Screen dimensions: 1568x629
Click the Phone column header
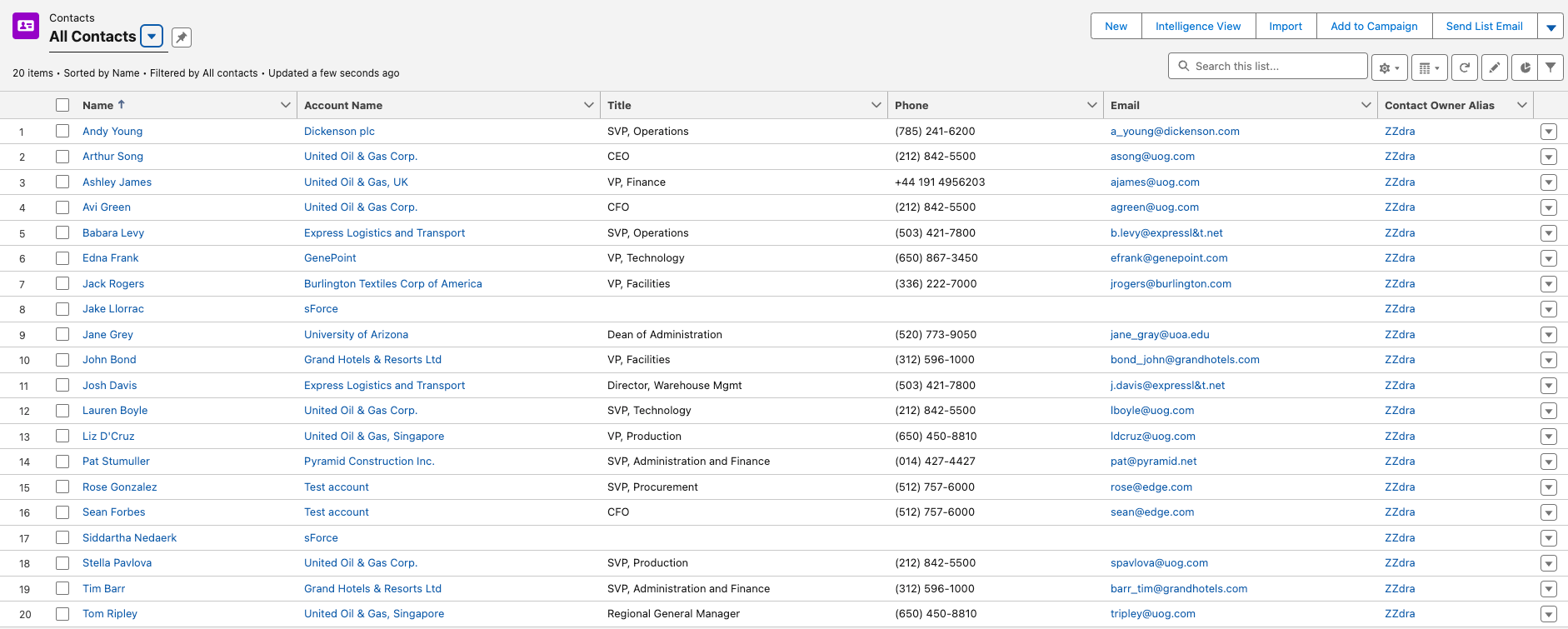point(911,105)
